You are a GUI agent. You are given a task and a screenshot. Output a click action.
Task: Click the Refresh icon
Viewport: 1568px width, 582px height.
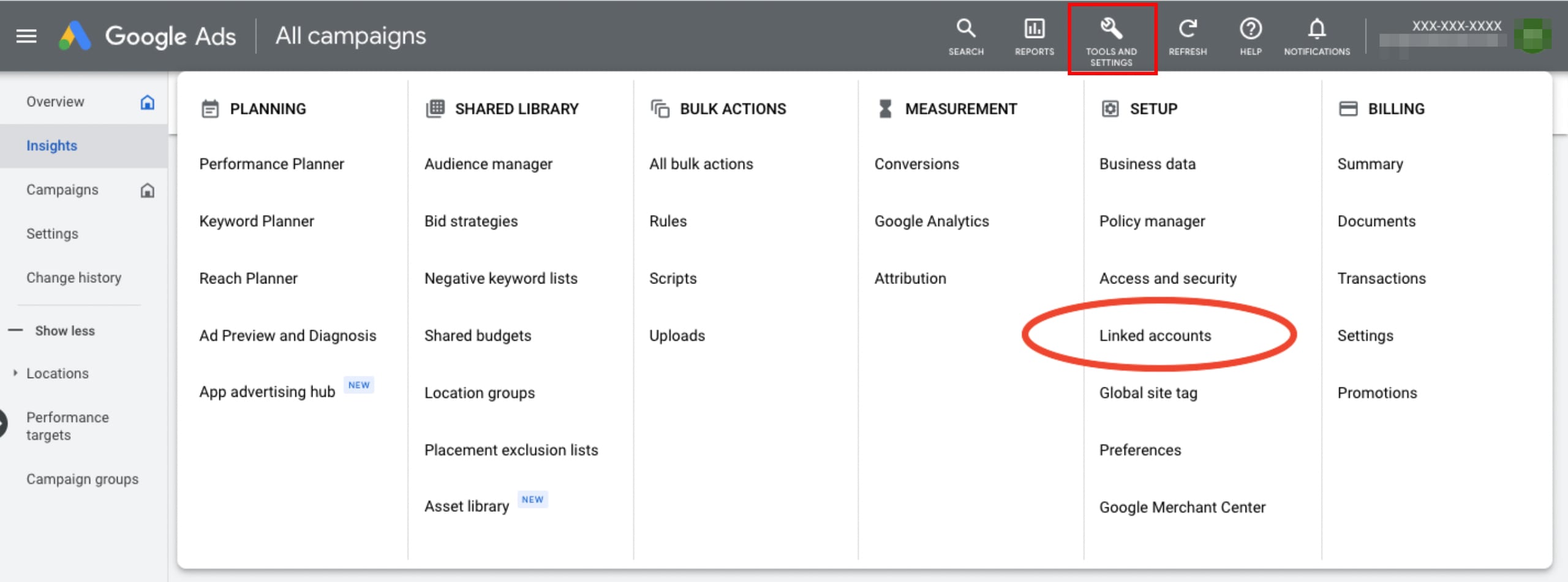tap(1188, 28)
